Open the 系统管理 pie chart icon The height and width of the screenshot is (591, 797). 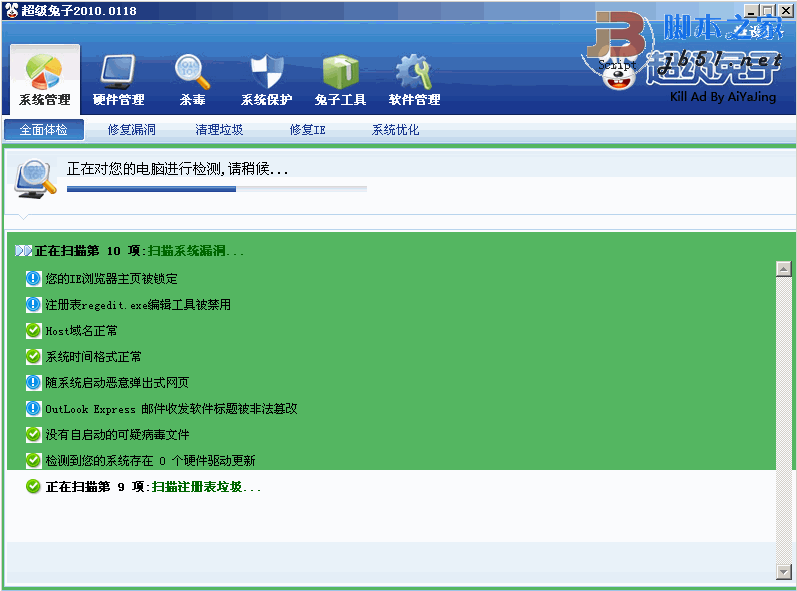point(45,72)
